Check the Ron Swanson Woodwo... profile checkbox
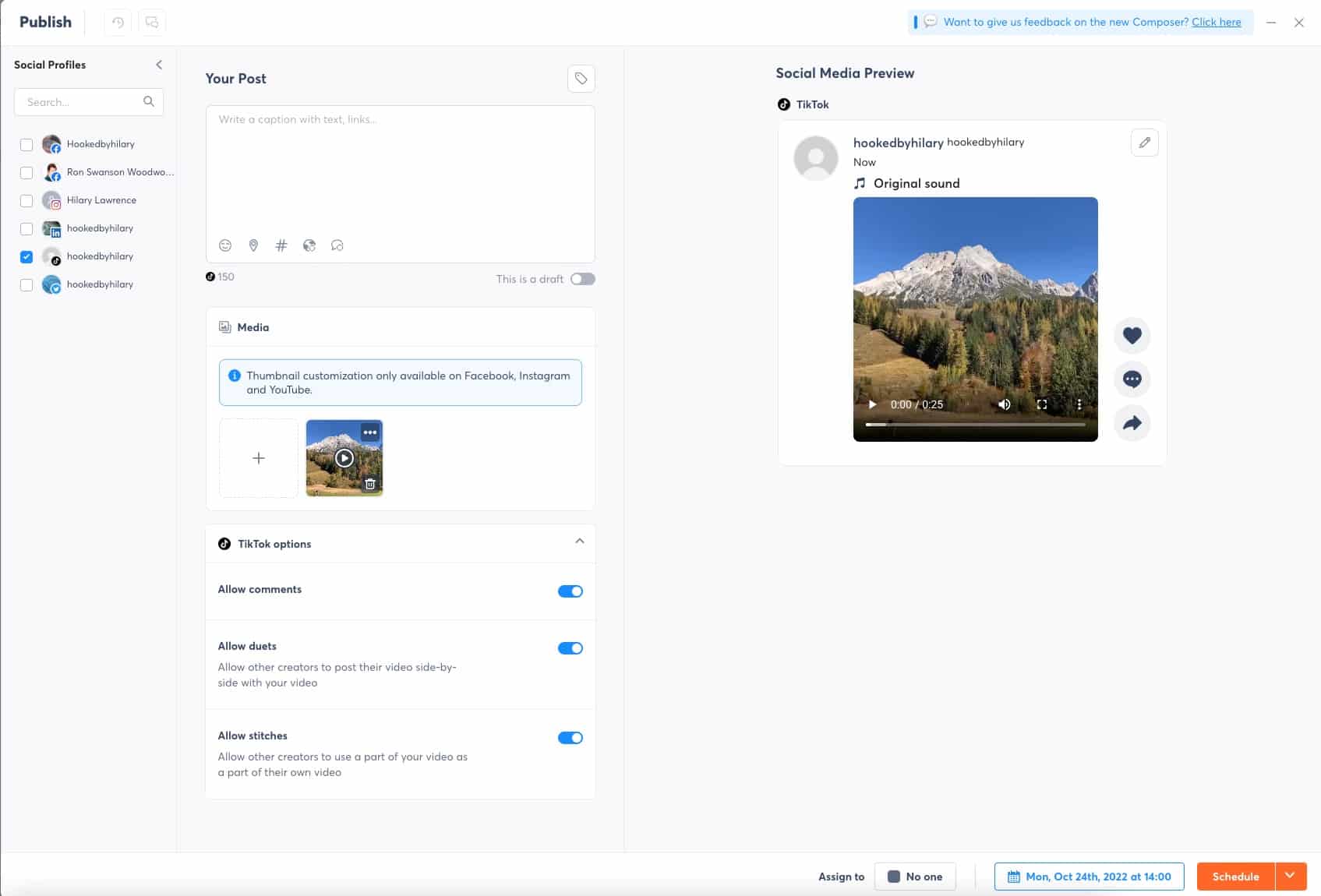 point(26,172)
